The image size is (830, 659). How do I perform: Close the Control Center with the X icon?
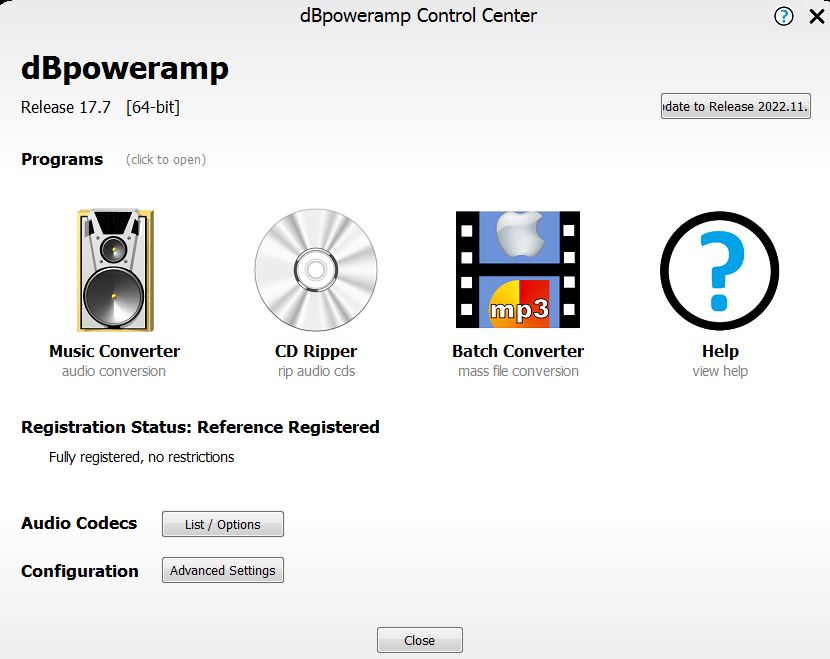[x=817, y=16]
